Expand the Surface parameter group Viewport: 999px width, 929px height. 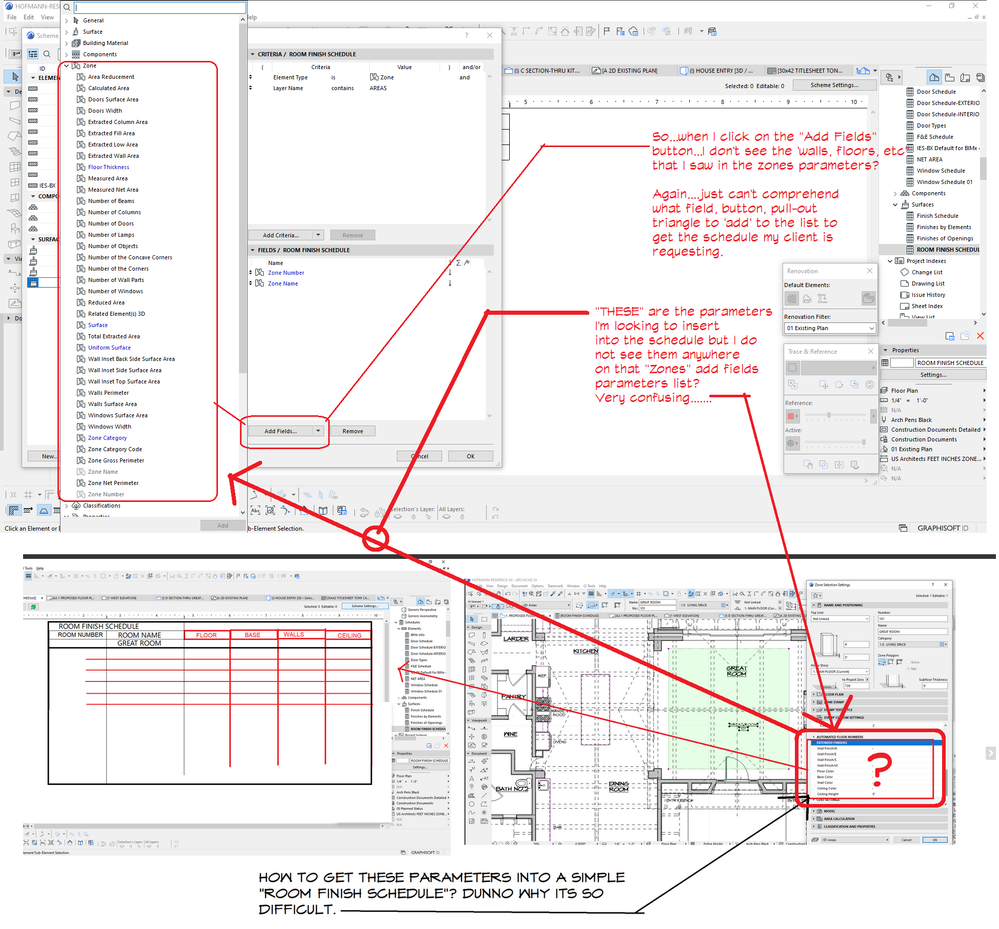(x=66, y=32)
